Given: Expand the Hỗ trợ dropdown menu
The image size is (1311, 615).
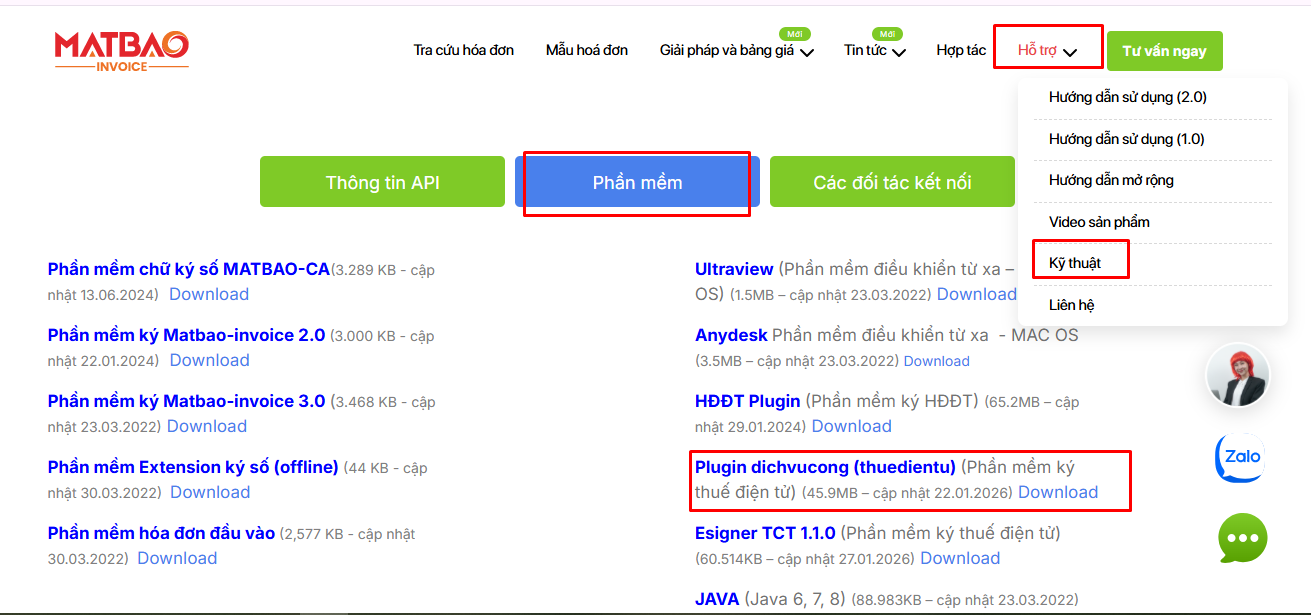Looking at the screenshot, I should (1046, 50).
